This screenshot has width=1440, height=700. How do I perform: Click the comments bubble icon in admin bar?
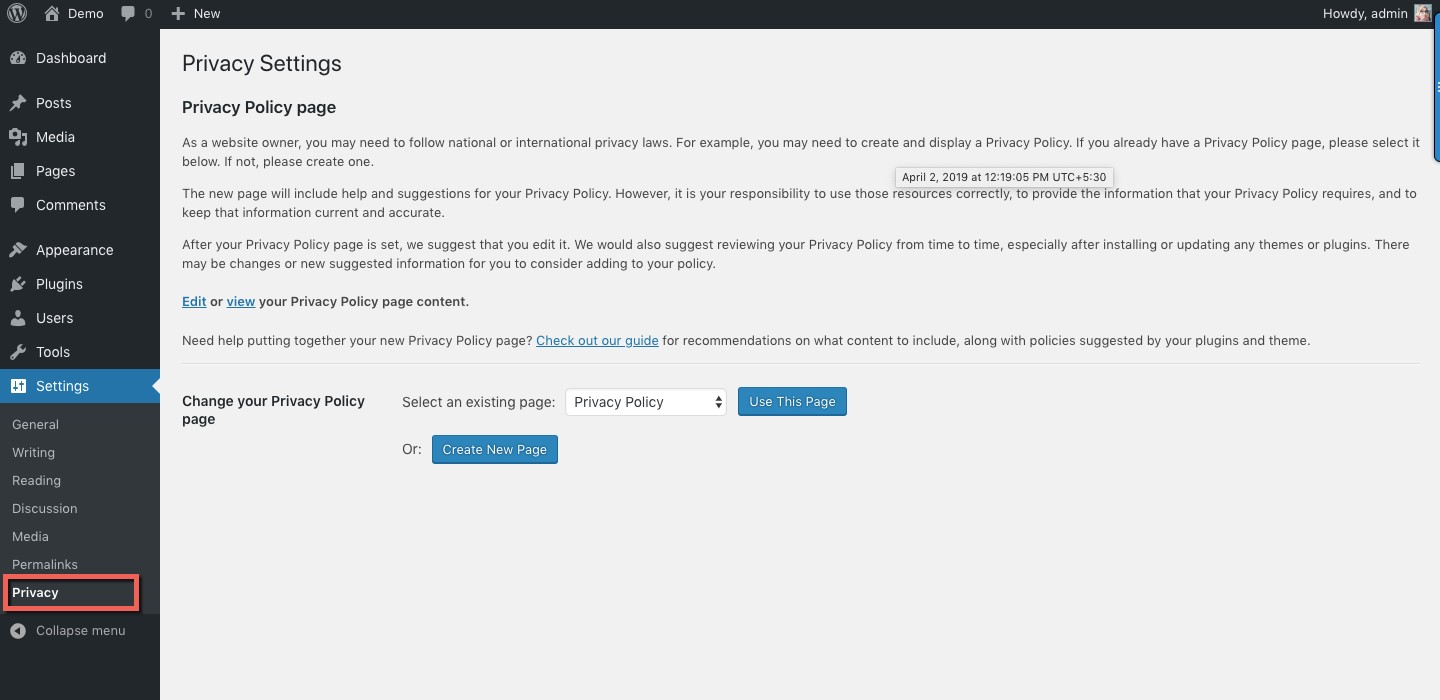(x=128, y=14)
